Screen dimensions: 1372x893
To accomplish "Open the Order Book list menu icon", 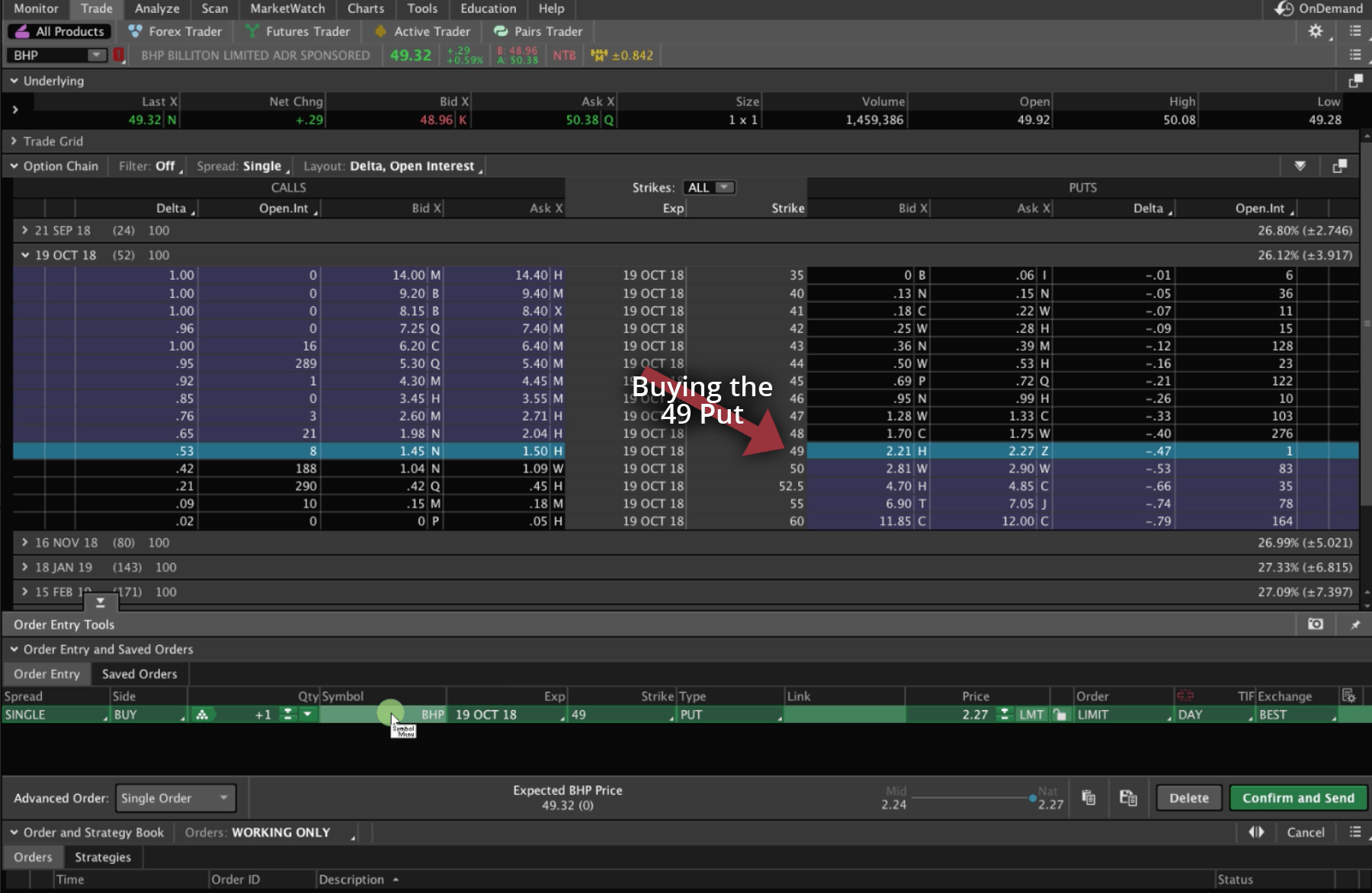I will click(x=1354, y=832).
